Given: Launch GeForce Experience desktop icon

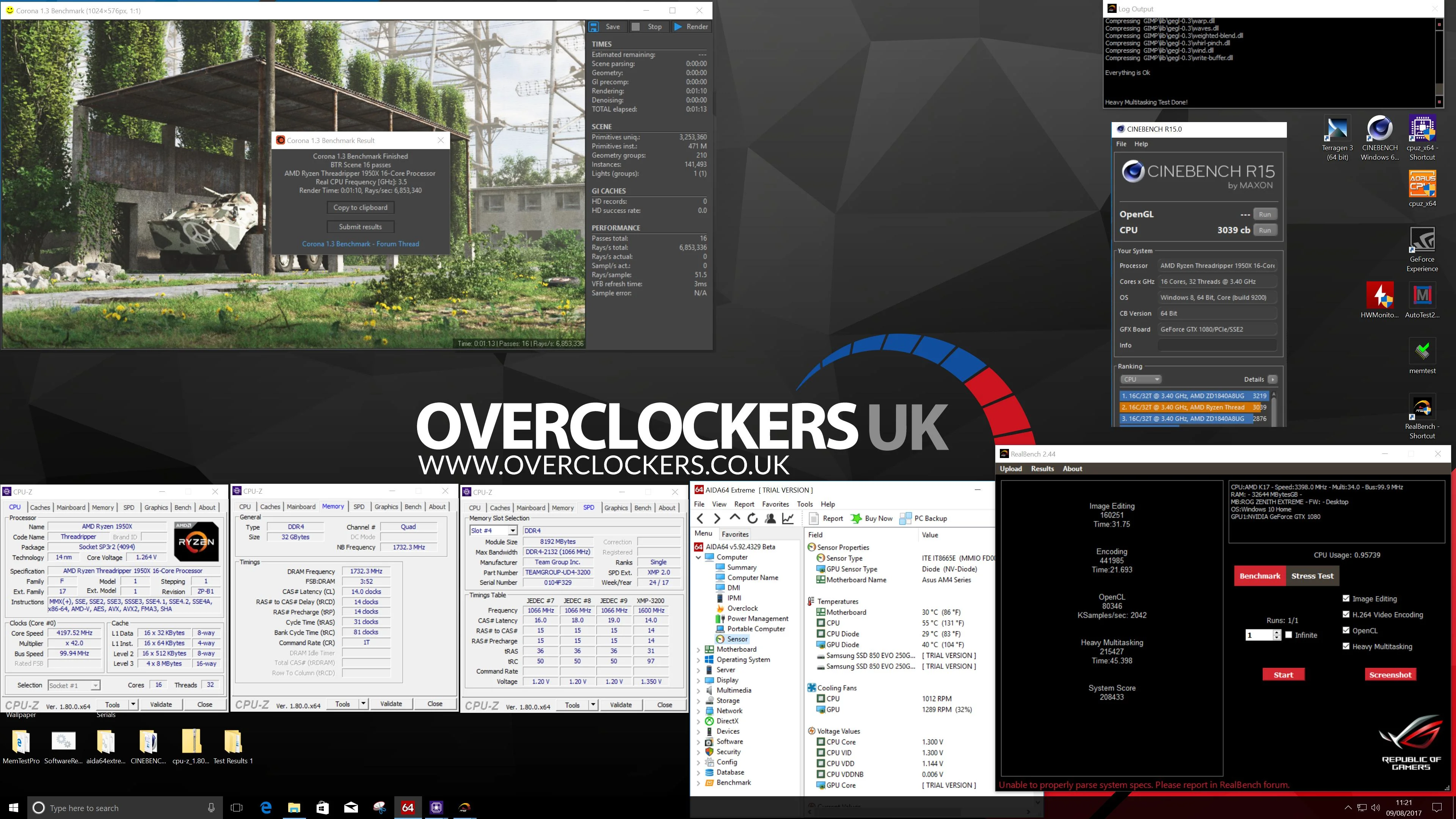Looking at the screenshot, I should coord(1422,249).
